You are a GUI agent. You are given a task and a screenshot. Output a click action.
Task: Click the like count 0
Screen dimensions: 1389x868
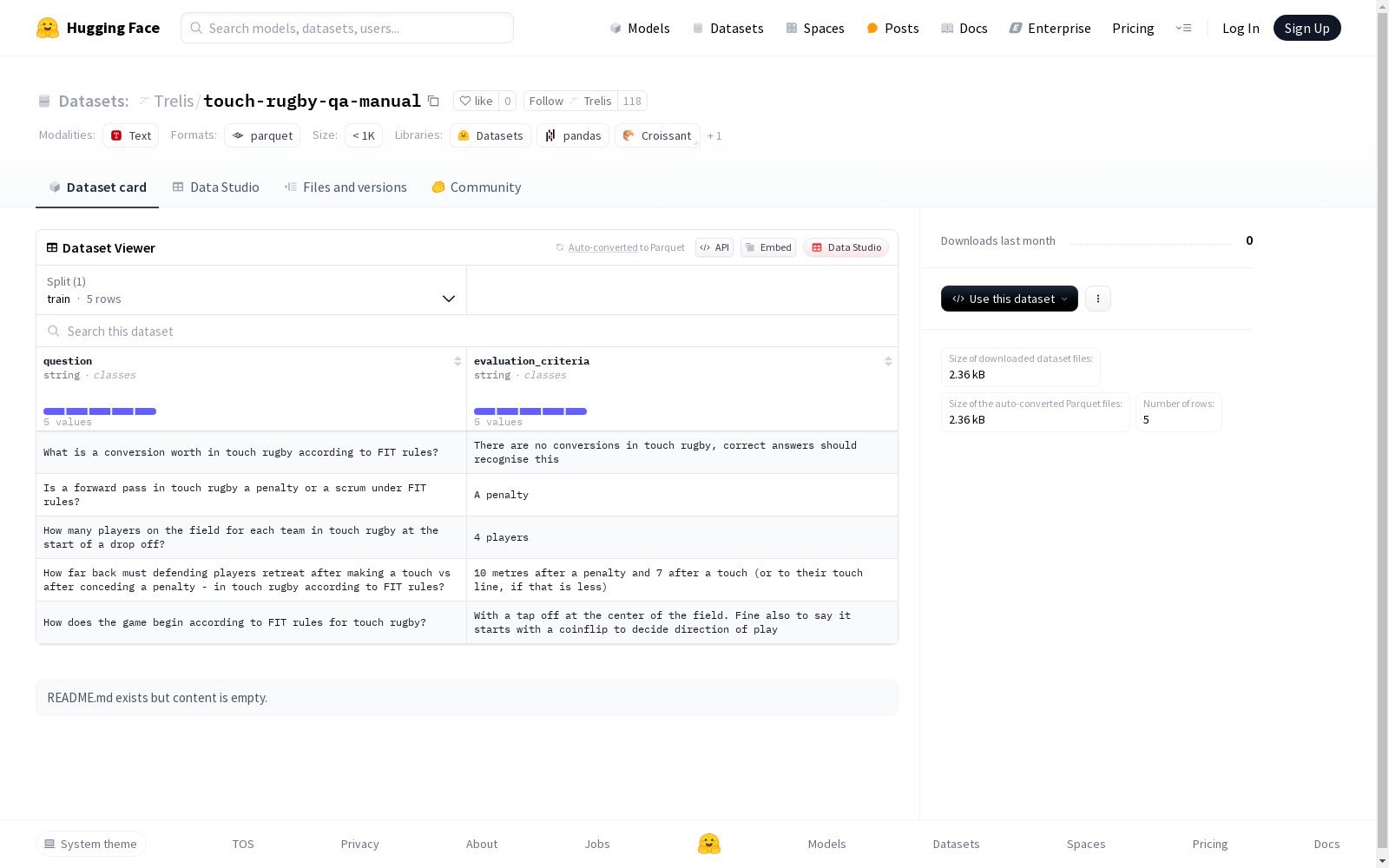(508, 101)
